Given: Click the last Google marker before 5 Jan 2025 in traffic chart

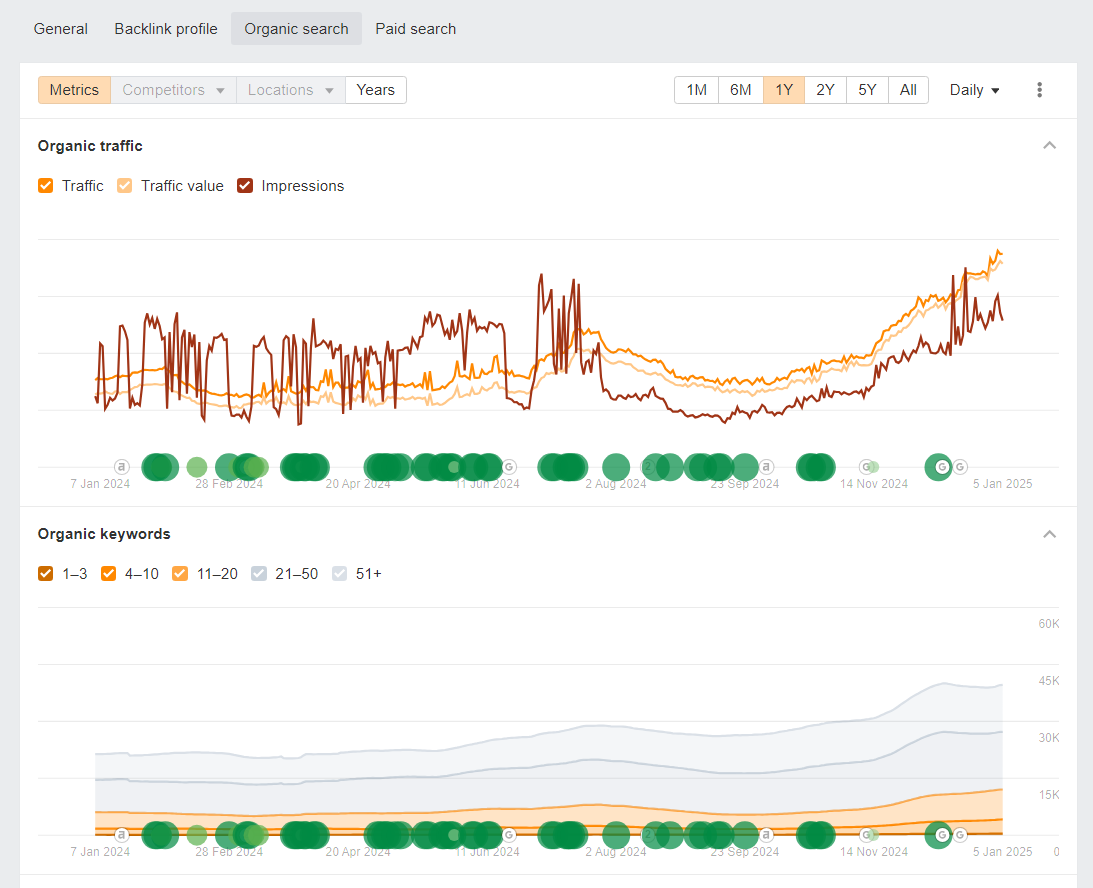Looking at the screenshot, I should point(961,466).
